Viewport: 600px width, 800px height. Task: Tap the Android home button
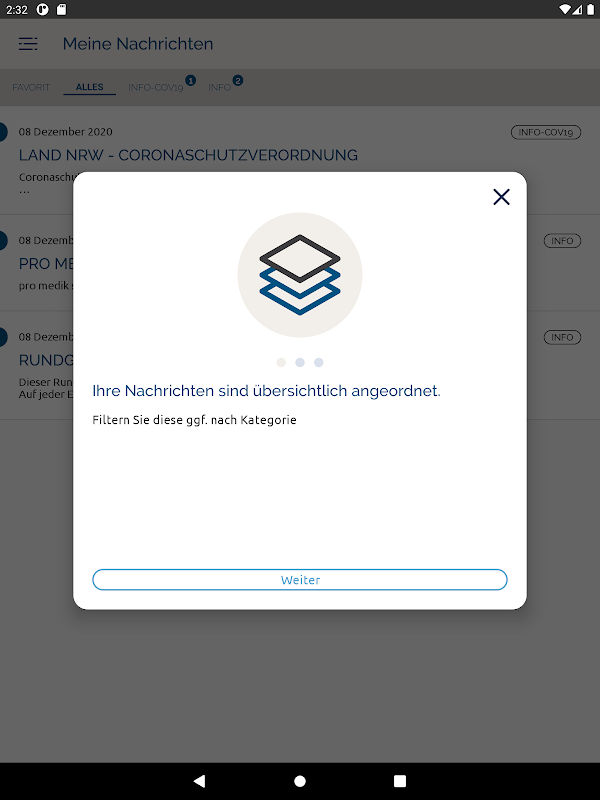point(300,781)
